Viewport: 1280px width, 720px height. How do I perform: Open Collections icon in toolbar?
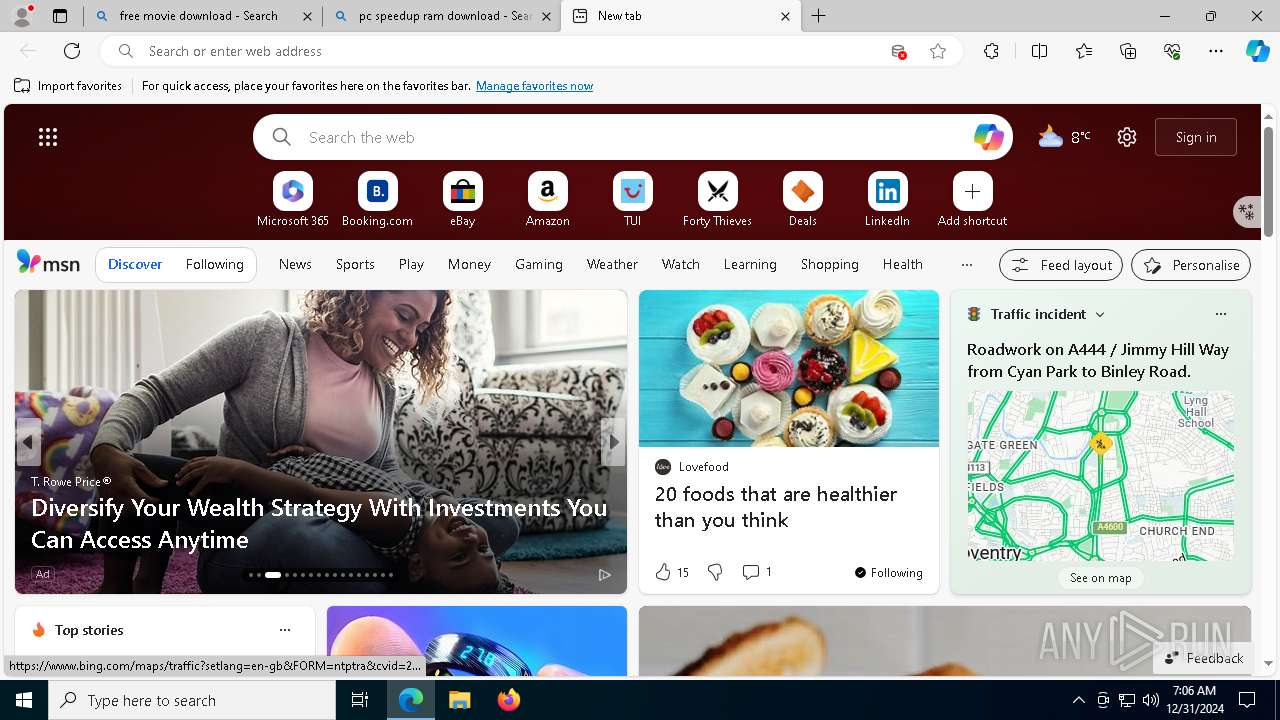(1128, 51)
